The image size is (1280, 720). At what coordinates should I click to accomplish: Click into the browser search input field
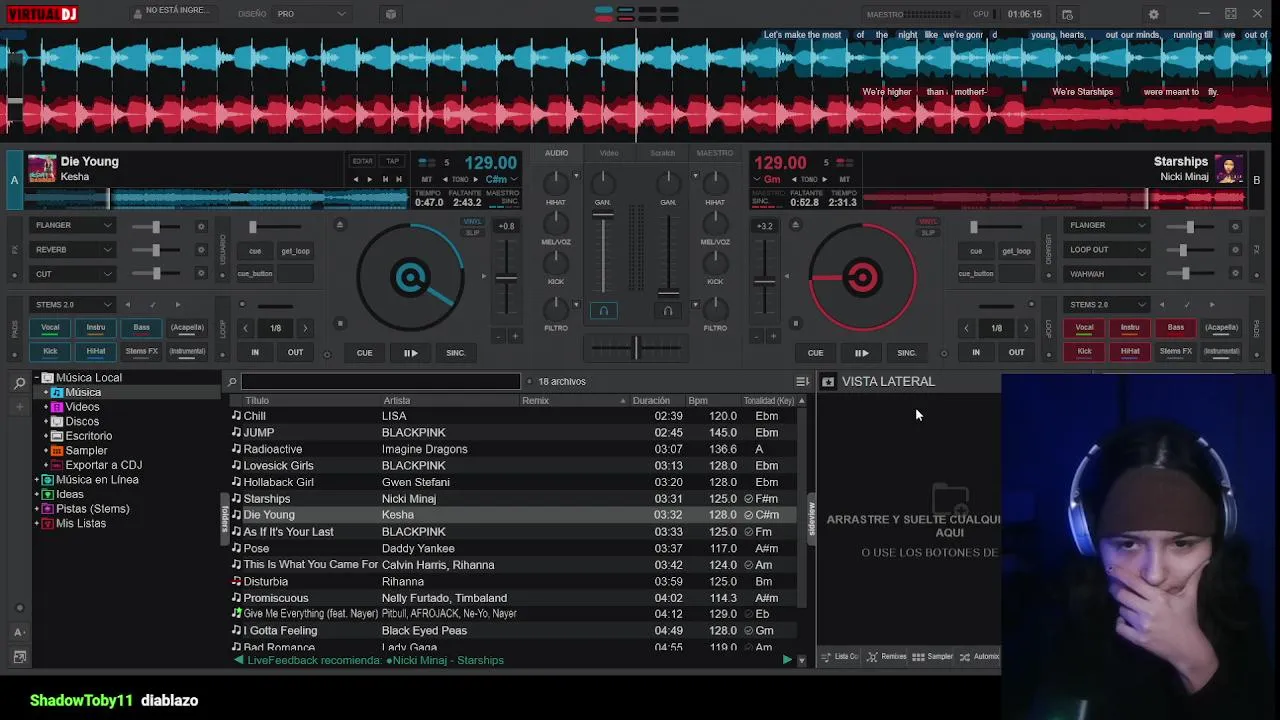click(381, 381)
